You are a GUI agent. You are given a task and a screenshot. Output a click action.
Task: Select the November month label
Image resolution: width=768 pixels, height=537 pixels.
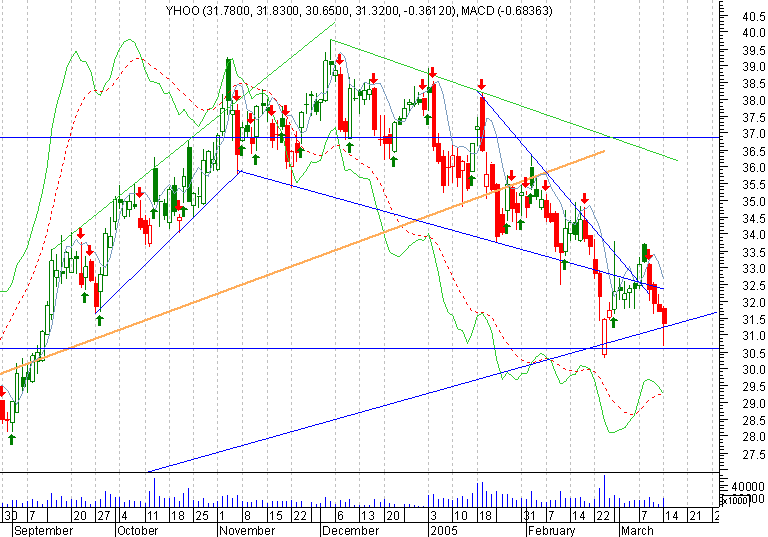247,531
